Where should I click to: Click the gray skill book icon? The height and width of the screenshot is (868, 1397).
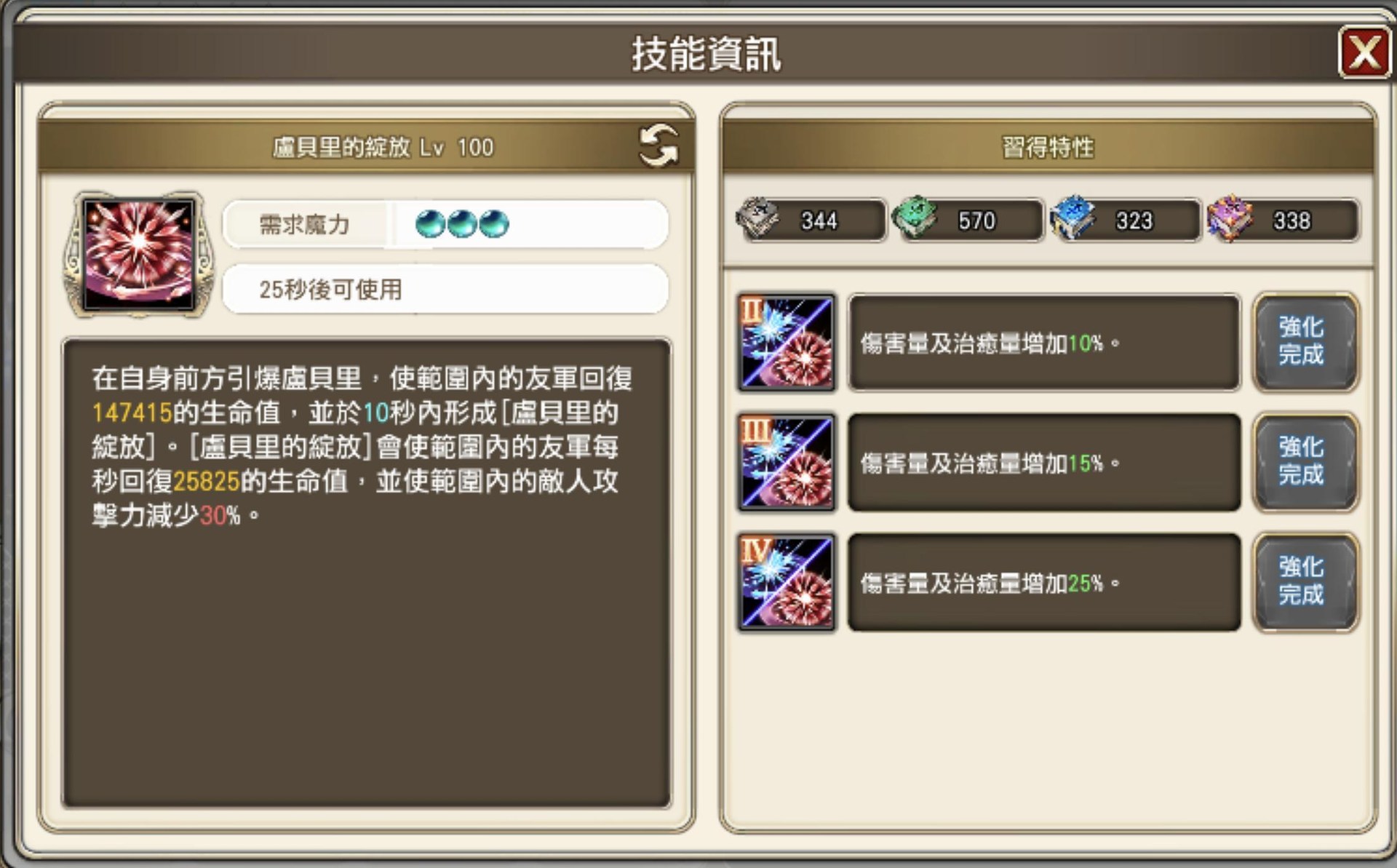click(x=757, y=218)
